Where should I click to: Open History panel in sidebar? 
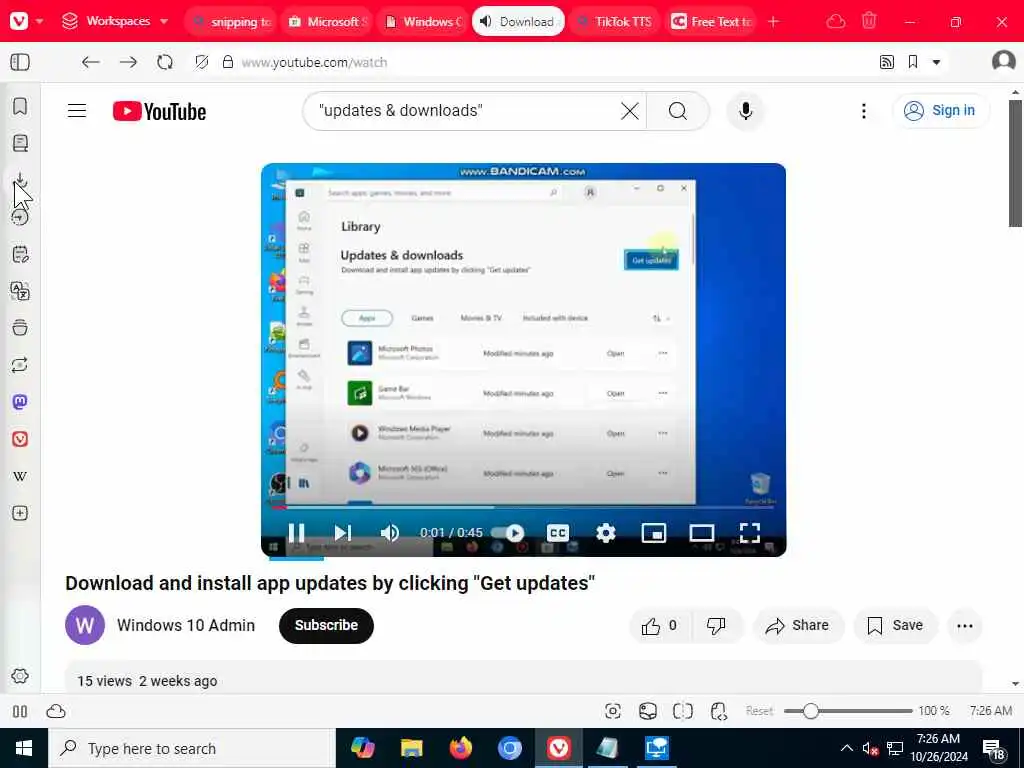coord(20,217)
